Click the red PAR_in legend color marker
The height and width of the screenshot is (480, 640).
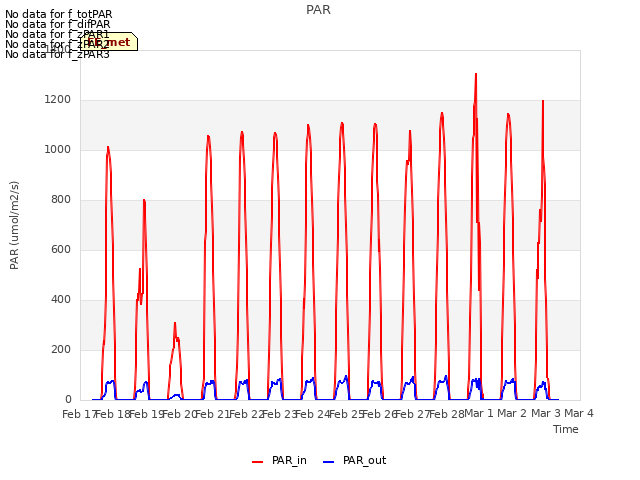tap(258, 462)
